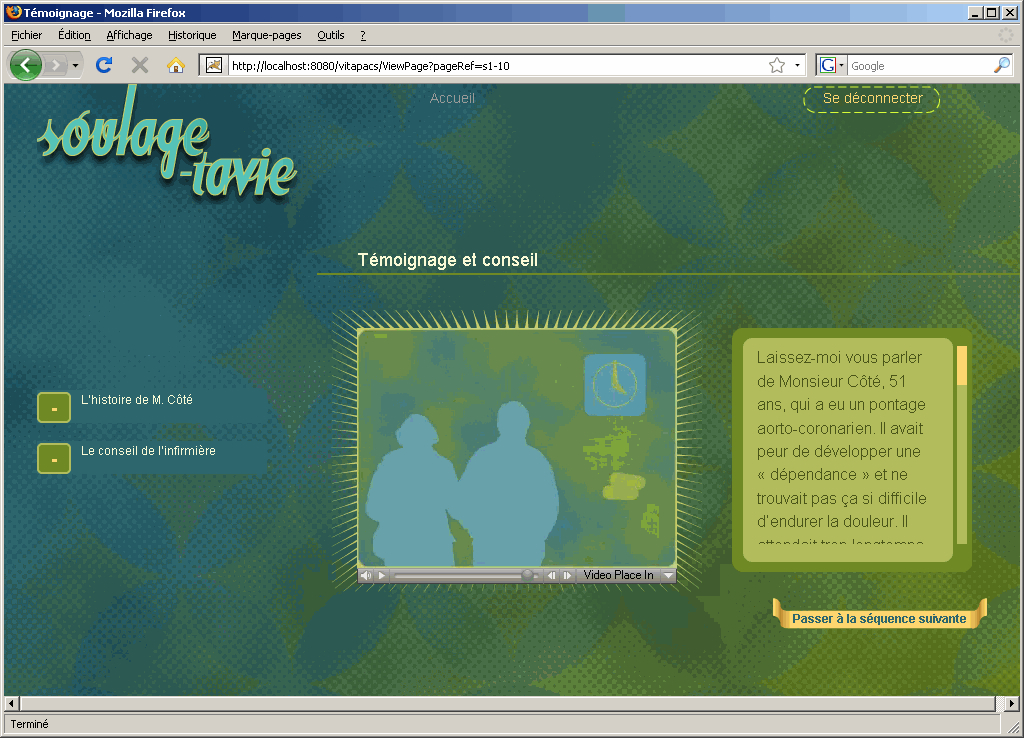The image size is (1024, 738).
Task: Click the search magnifier icon
Action: click(x=1001, y=66)
